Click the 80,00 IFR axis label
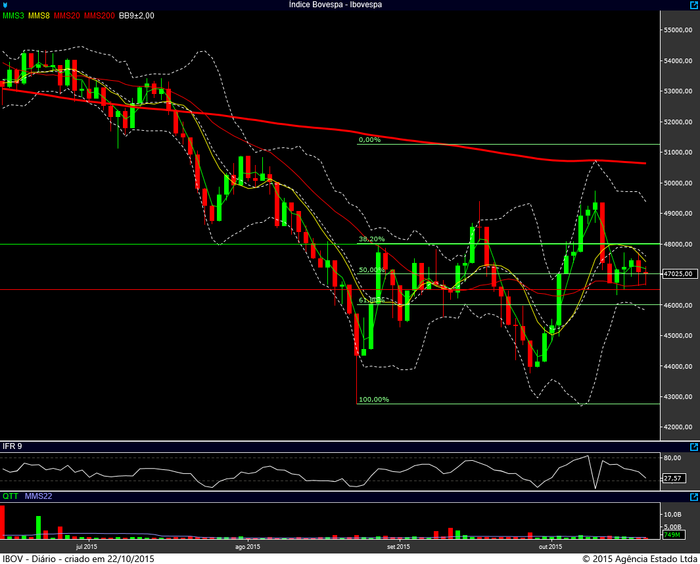700x564 pixels. tap(672, 458)
